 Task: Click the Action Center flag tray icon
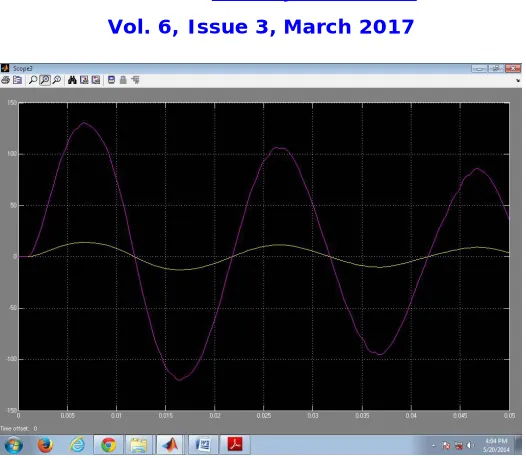pos(446,446)
